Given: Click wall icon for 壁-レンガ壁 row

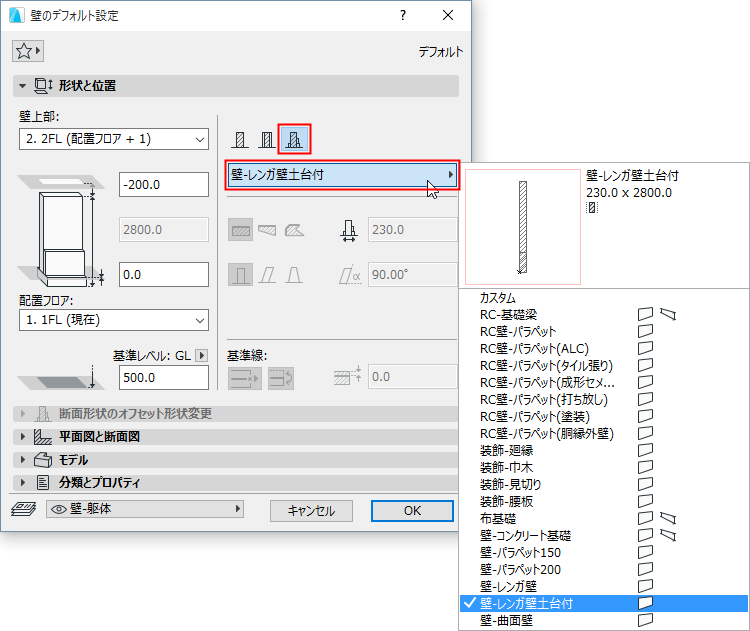Looking at the screenshot, I should [645, 586].
